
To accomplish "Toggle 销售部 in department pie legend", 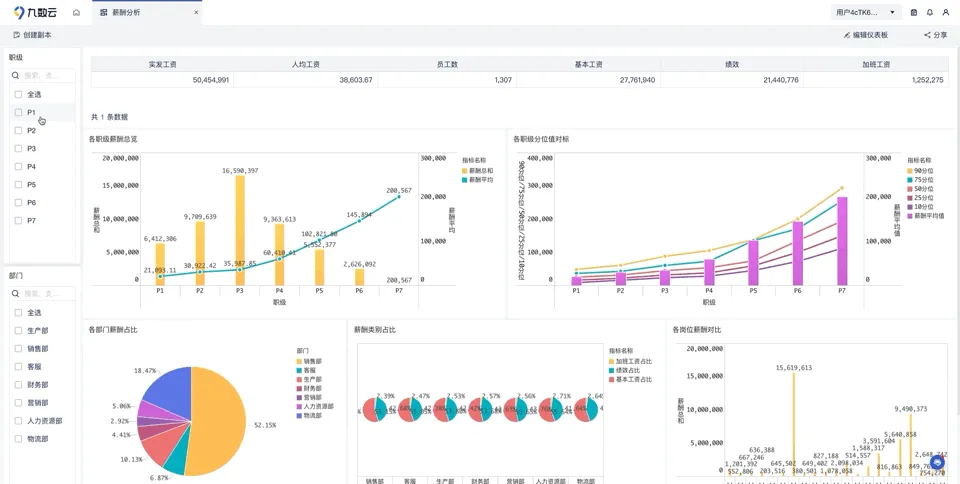I will click(x=310, y=361).
